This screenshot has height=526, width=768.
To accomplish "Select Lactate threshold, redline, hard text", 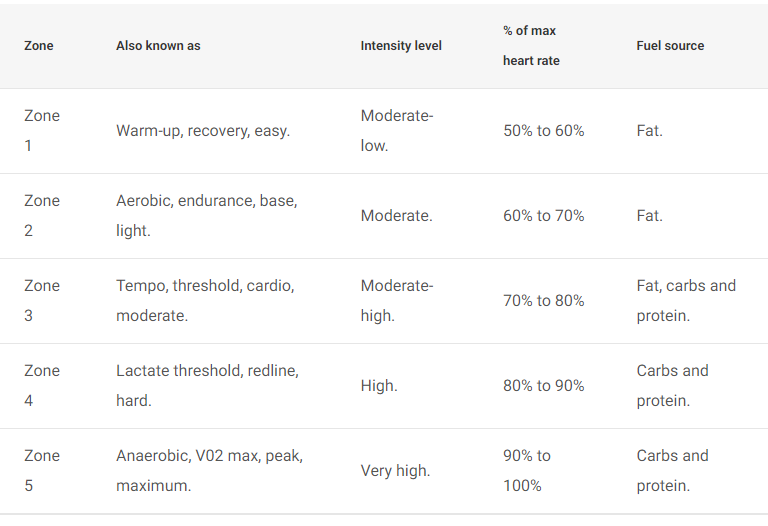I will pos(208,385).
